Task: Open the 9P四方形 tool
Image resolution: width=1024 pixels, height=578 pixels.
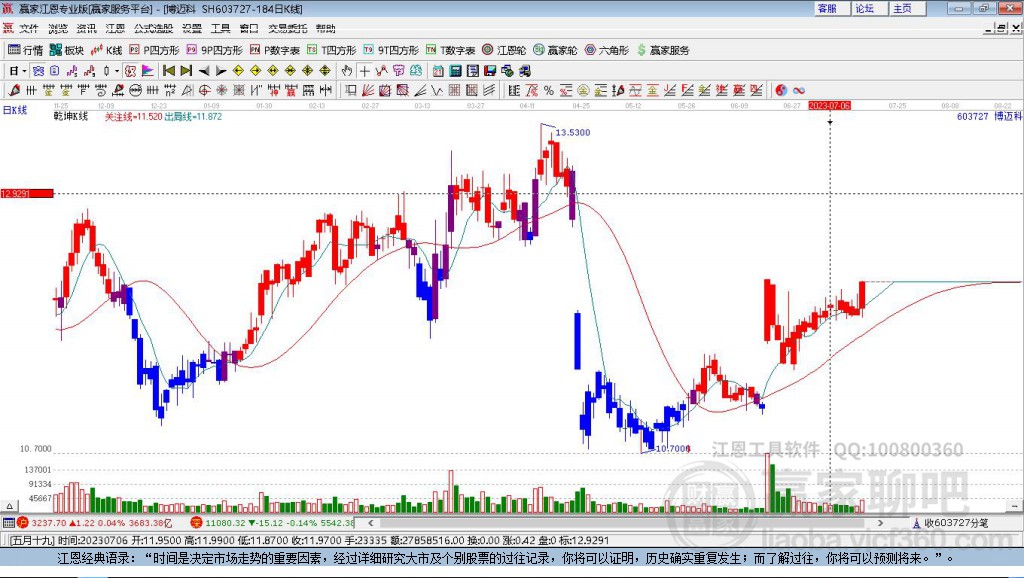Action: [214, 50]
